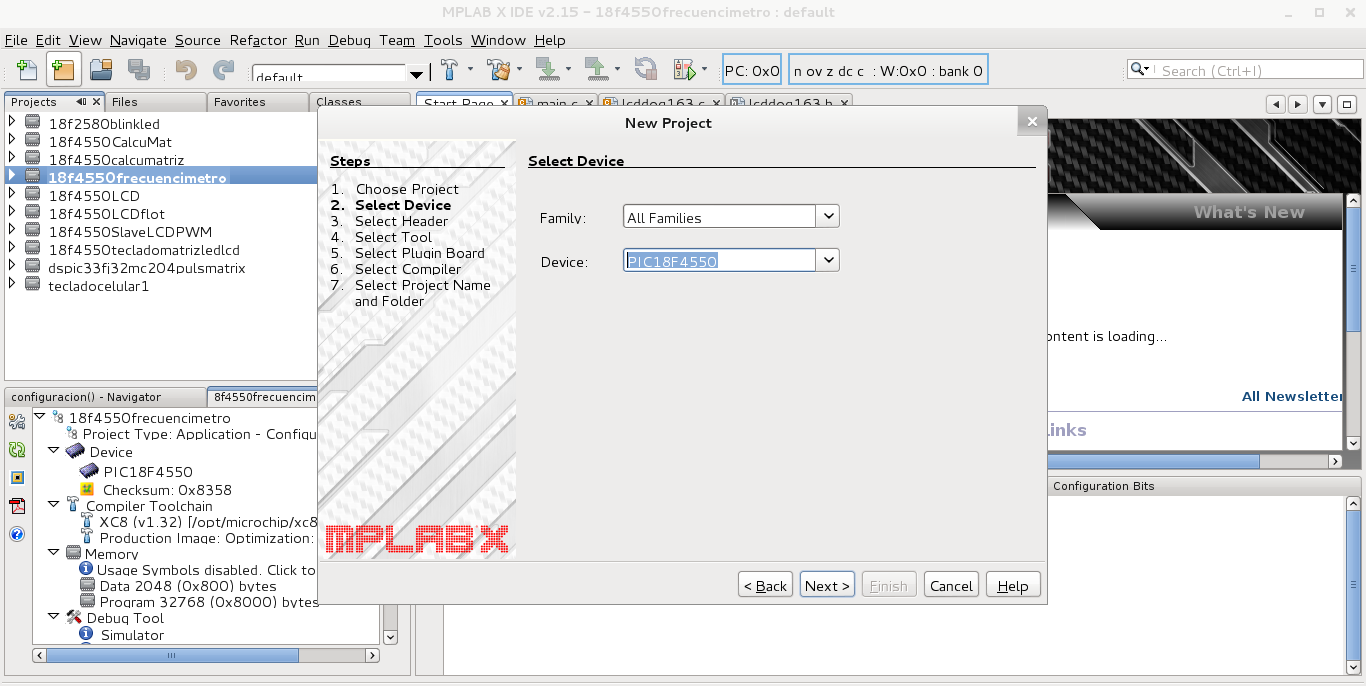Click the Checksum yellow icon in dashboard

click(88, 490)
